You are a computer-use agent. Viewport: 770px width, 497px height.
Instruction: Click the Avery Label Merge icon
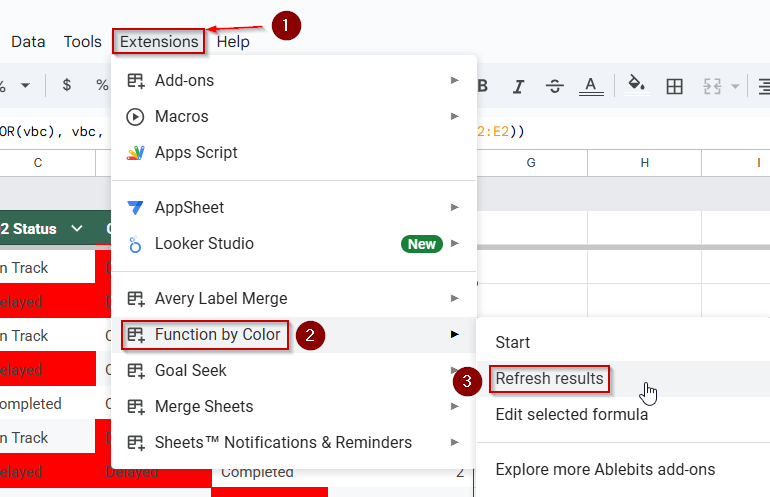[x=136, y=299]
